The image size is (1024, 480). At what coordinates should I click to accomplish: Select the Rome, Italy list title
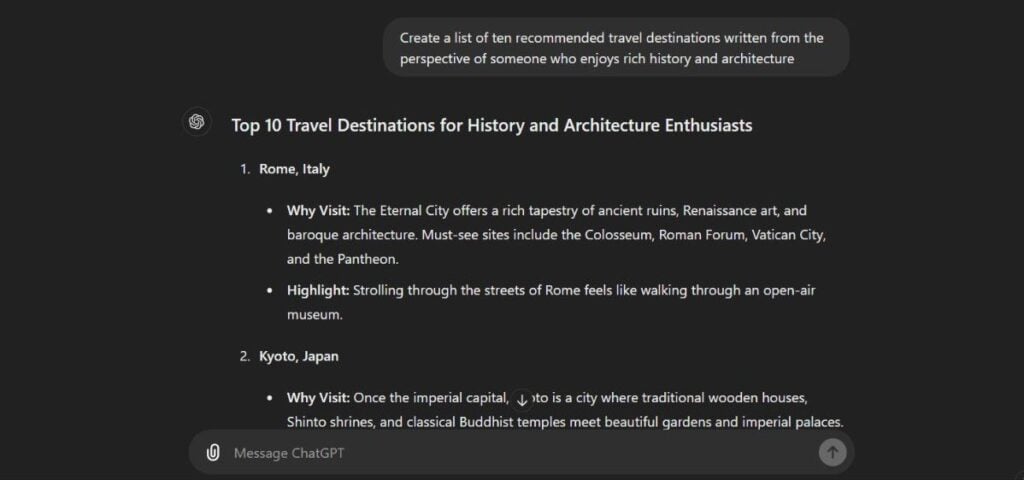tap(294, 169)
